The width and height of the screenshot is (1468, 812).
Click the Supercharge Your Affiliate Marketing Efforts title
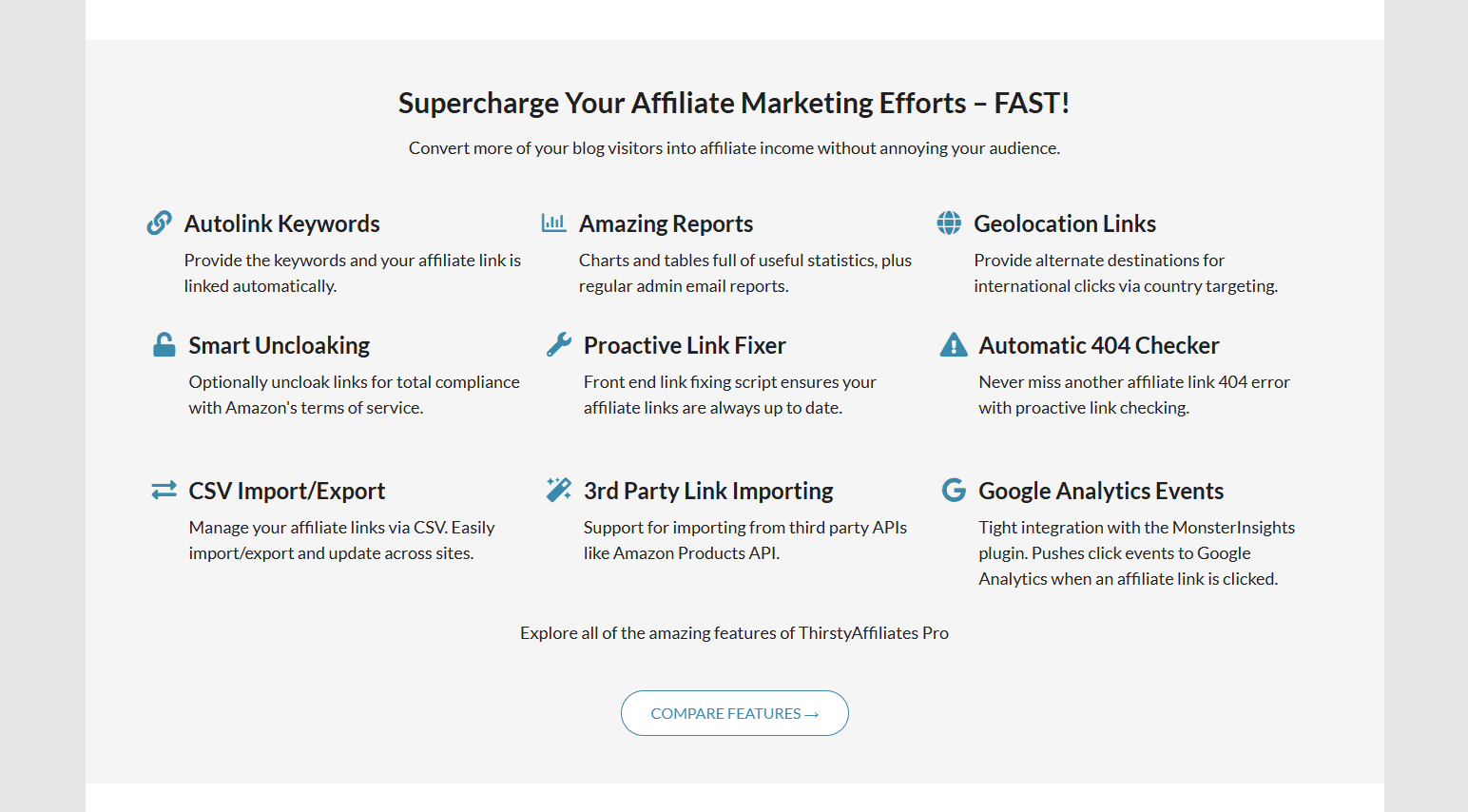pyautogui.click(x=734, y=103)
